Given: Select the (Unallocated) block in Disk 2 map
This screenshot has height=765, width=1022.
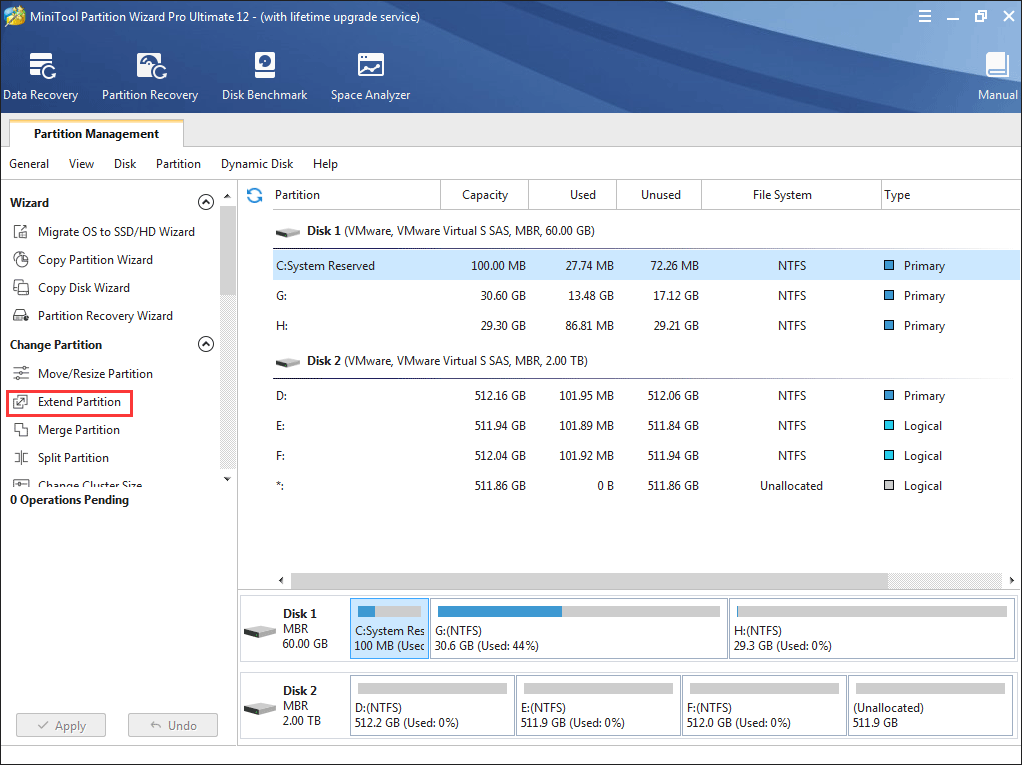Looking at the screenshot, I should pos(930,706).
